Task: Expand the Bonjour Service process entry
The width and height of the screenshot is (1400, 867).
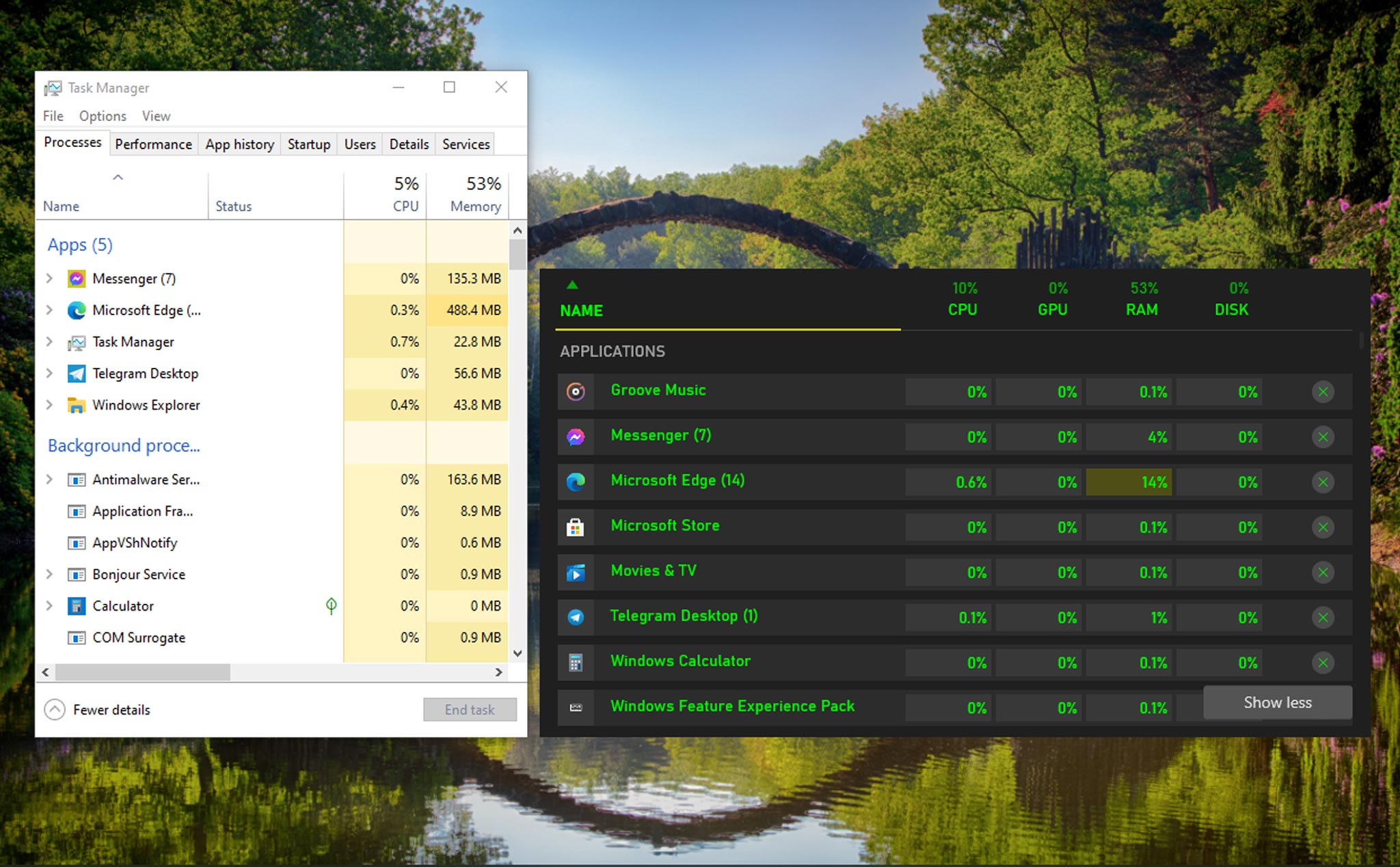Action: [49, 574]
